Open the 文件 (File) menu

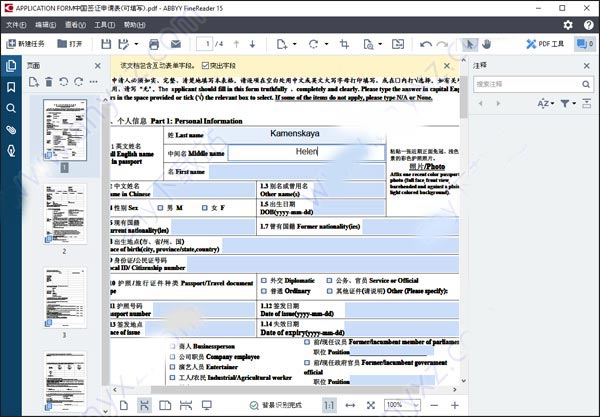pos(16,23)
